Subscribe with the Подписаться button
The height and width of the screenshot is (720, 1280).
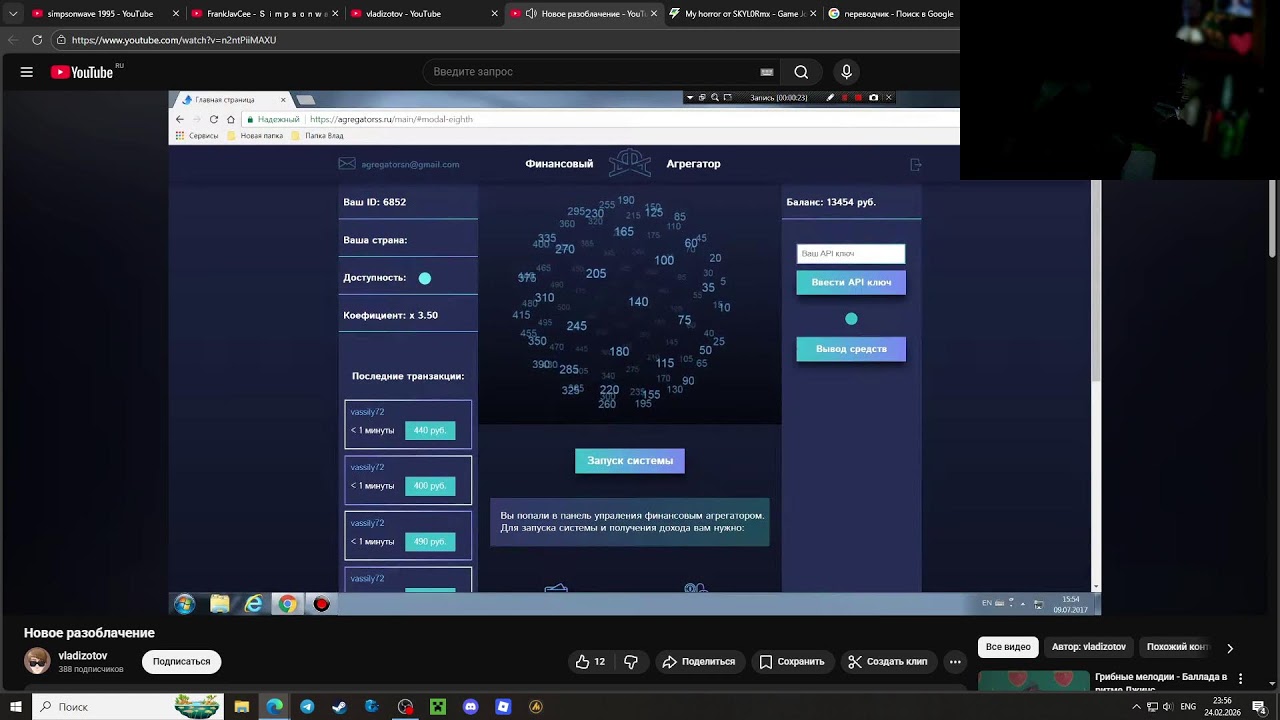click(x=181, y=662)
